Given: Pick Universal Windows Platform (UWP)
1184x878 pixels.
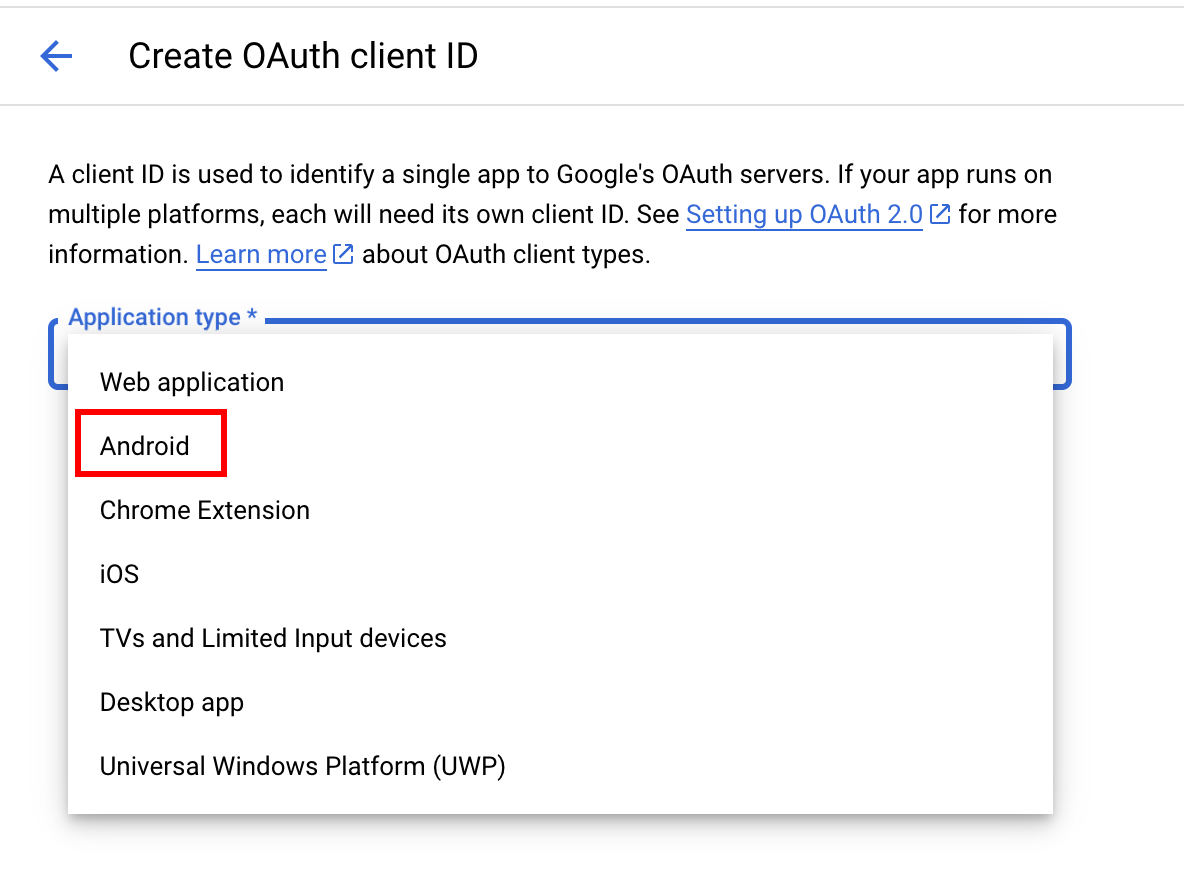Looking at the screenshot, I should pyautogui.click(x=302, y=766).
